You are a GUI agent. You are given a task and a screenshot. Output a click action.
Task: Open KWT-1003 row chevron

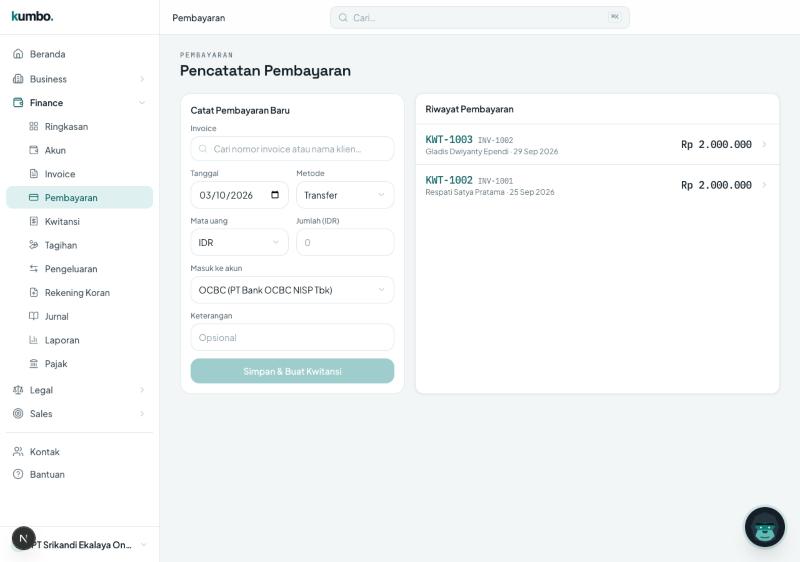[x=764, y=144]
